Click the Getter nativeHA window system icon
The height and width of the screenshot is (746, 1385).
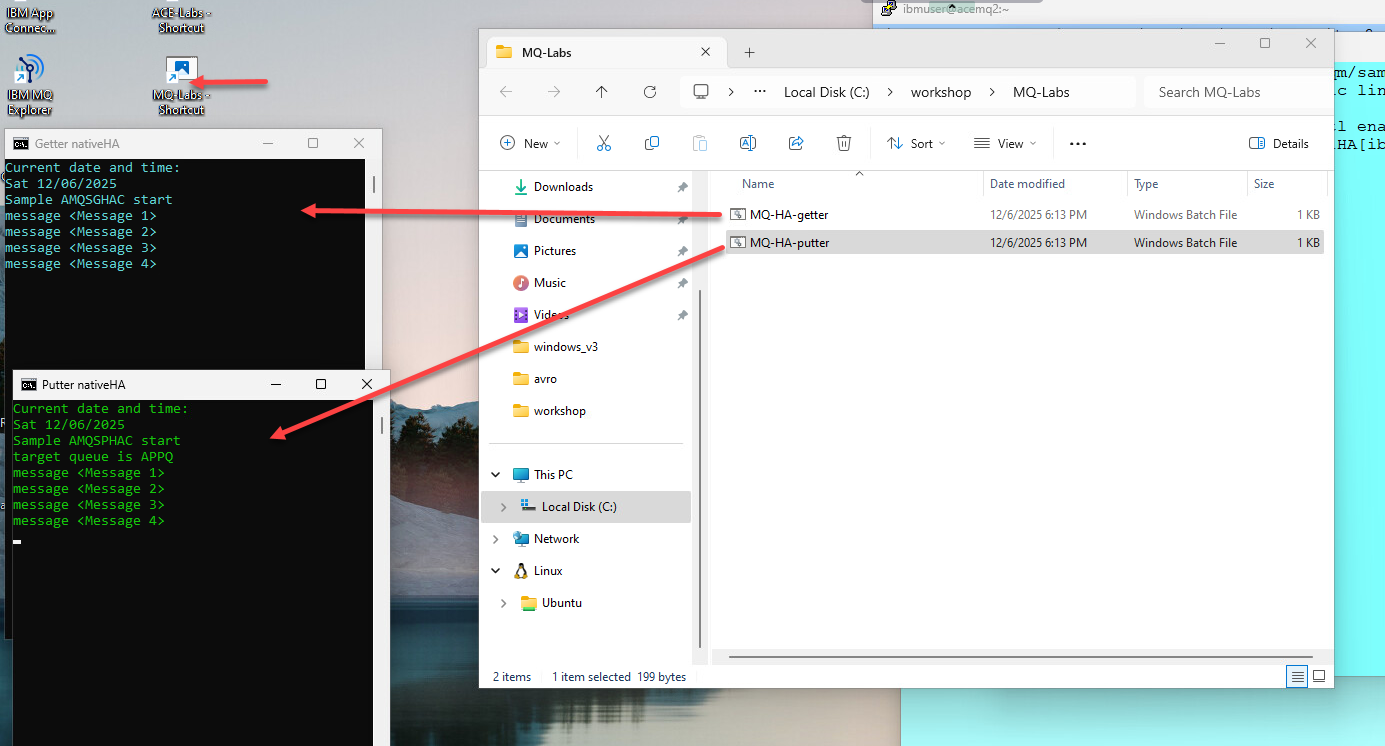[x=21, y=143]
